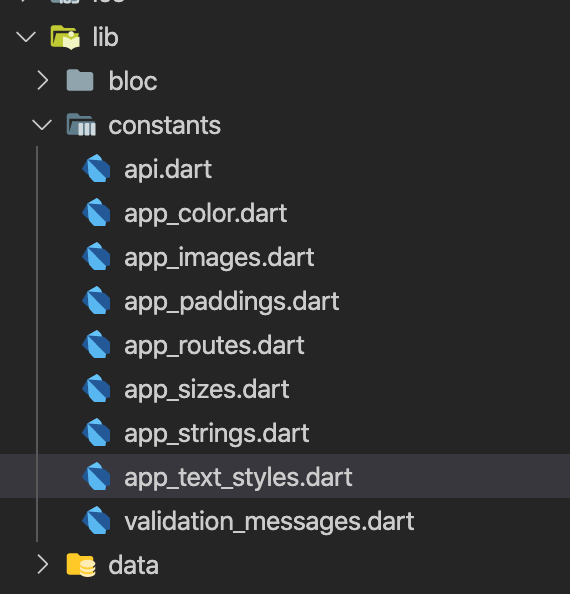Expand the bloc folder chevron

pos(43,81)
